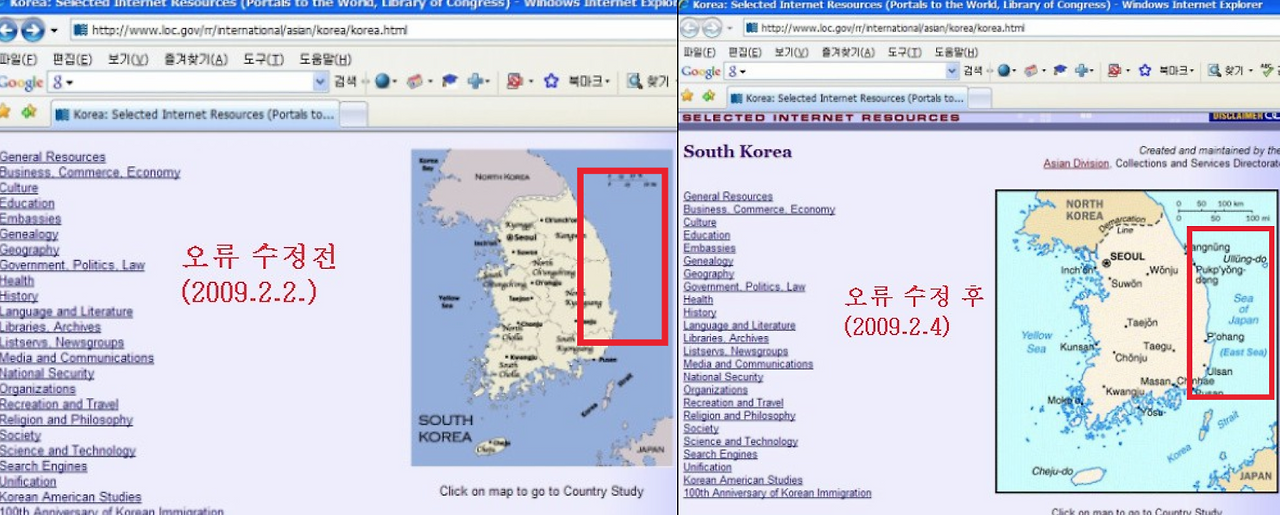Viewport: 1280px width, 515px height.
Task: Click red popup blocker icon in left window
Action: pos(516,82)
